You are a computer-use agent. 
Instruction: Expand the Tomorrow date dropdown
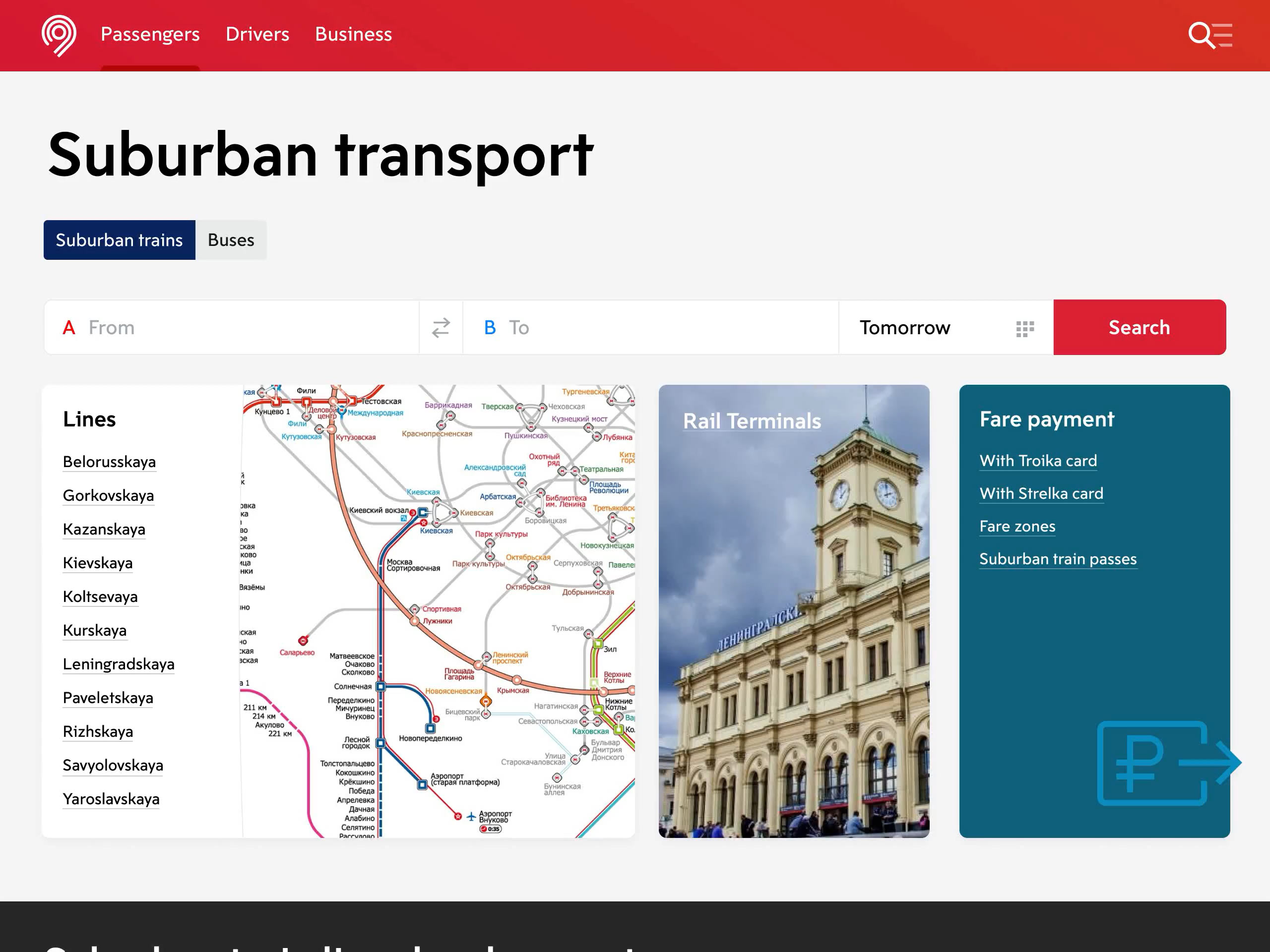905,328
